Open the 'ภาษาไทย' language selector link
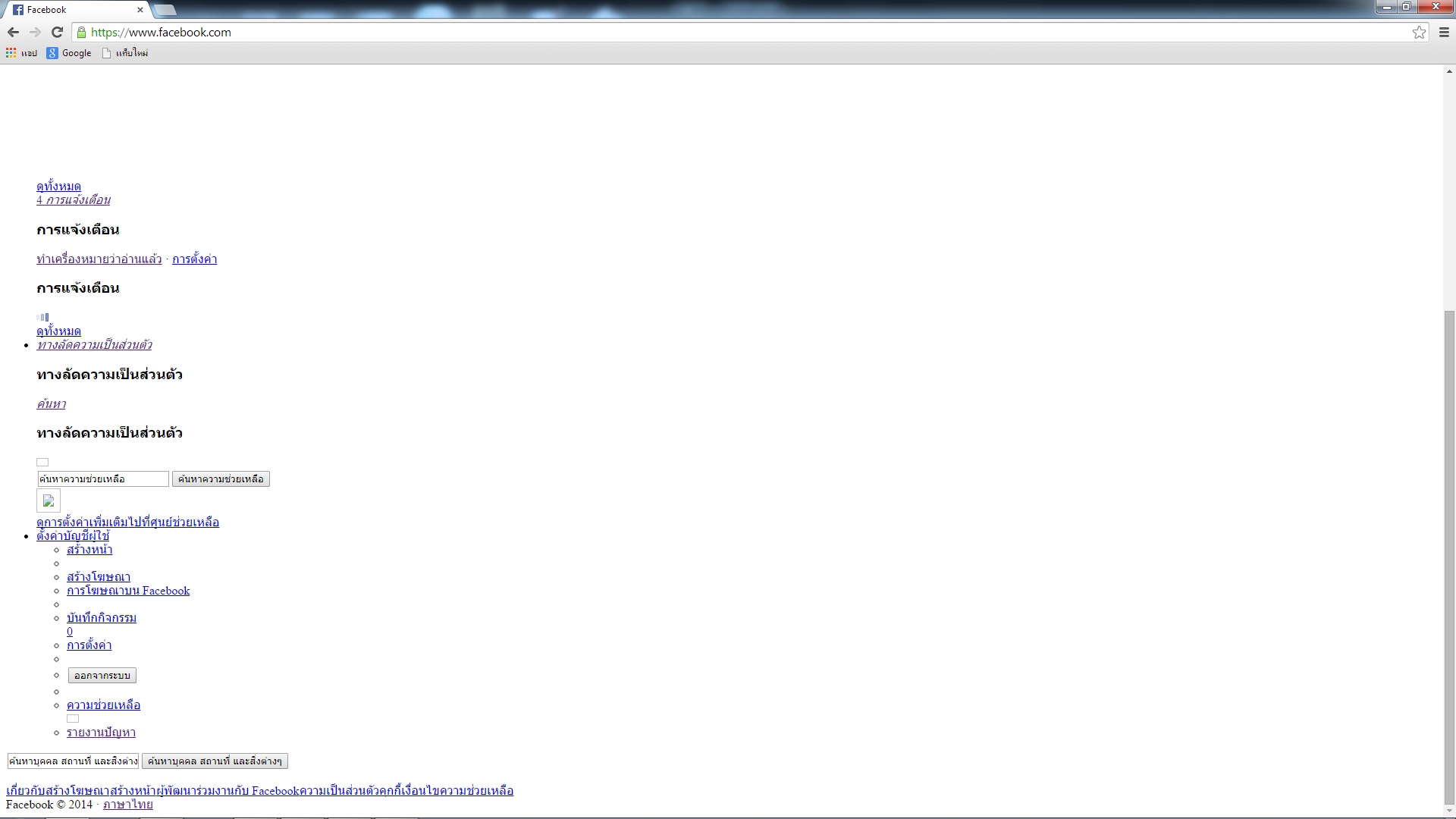 coord(127,805)
